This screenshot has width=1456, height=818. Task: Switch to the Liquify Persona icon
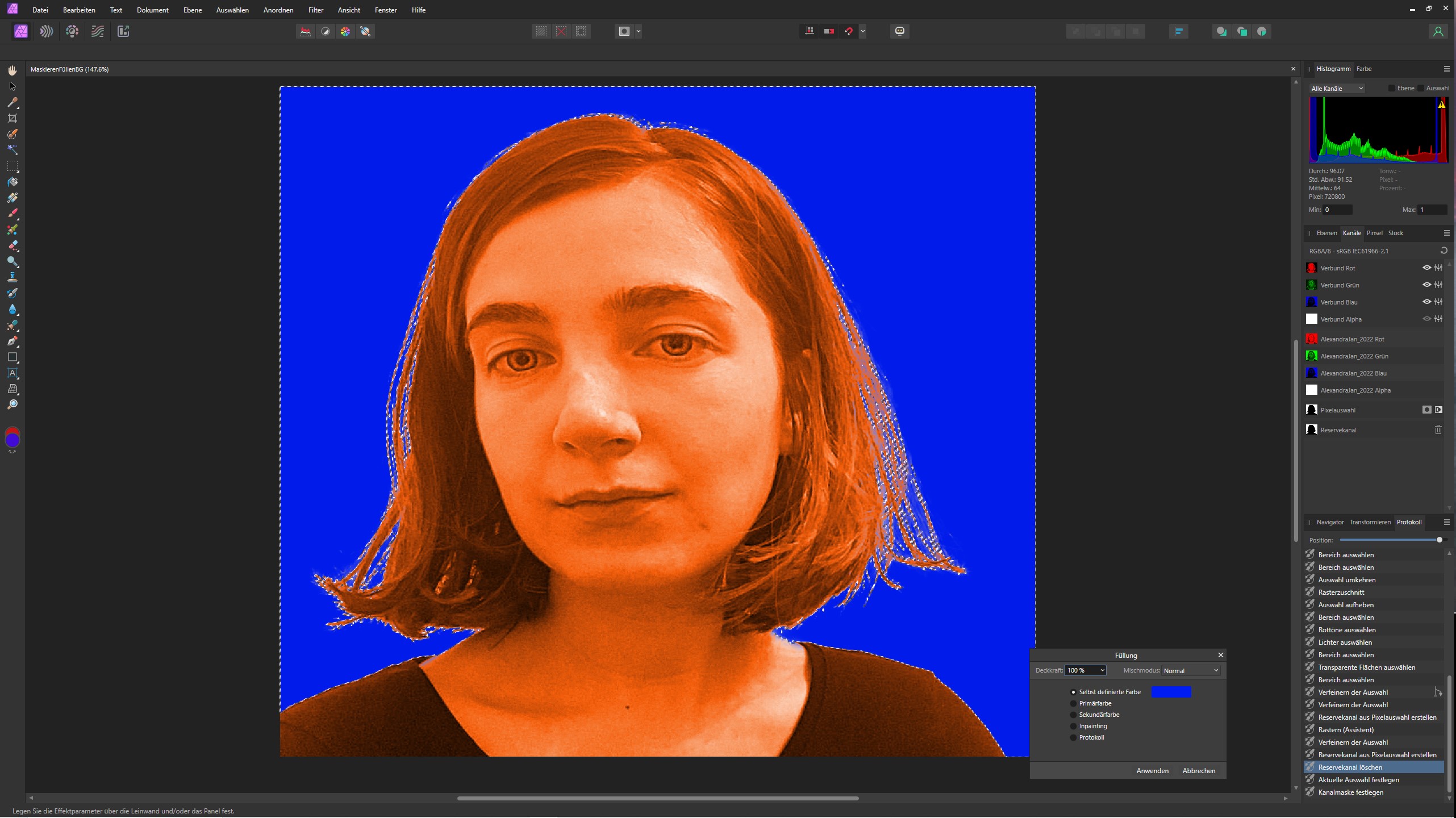point(47,31)
